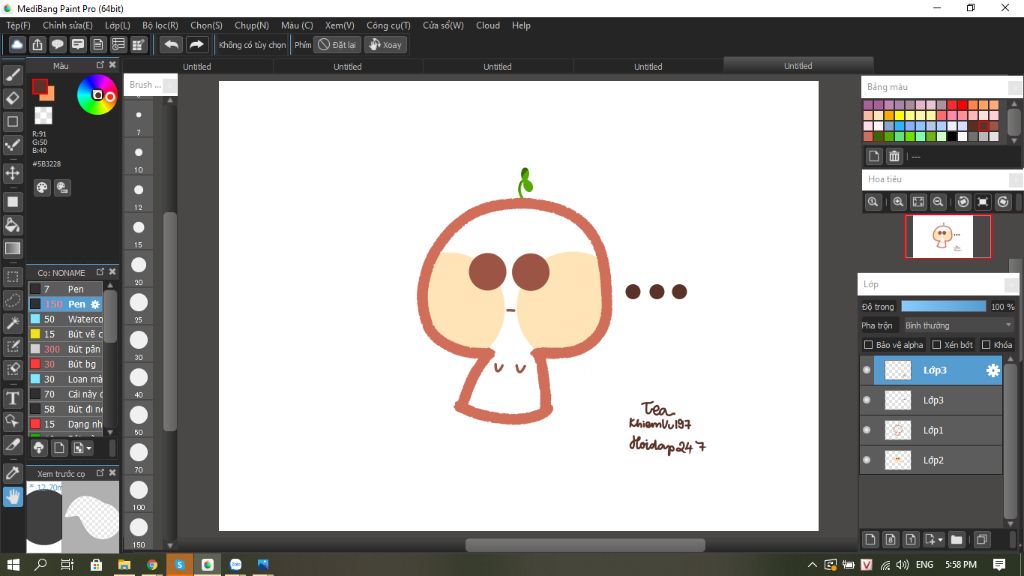Choose the Eyedropper tool
Screen dimensions: 1024x576
pyautogui.click(x=13, y=472)
